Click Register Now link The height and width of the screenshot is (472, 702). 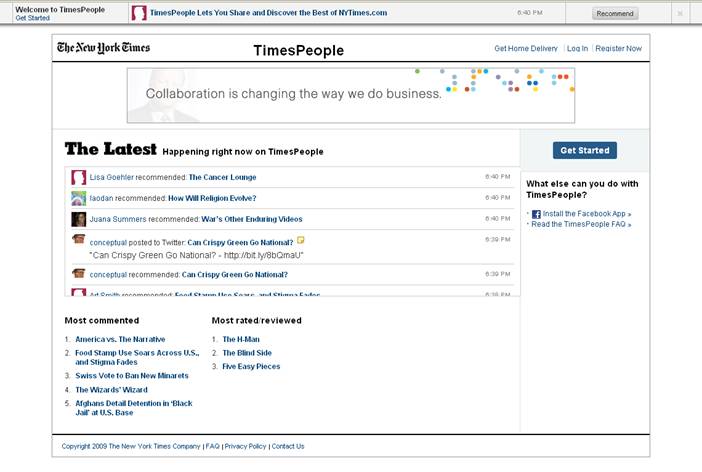(x=618, y=48)
